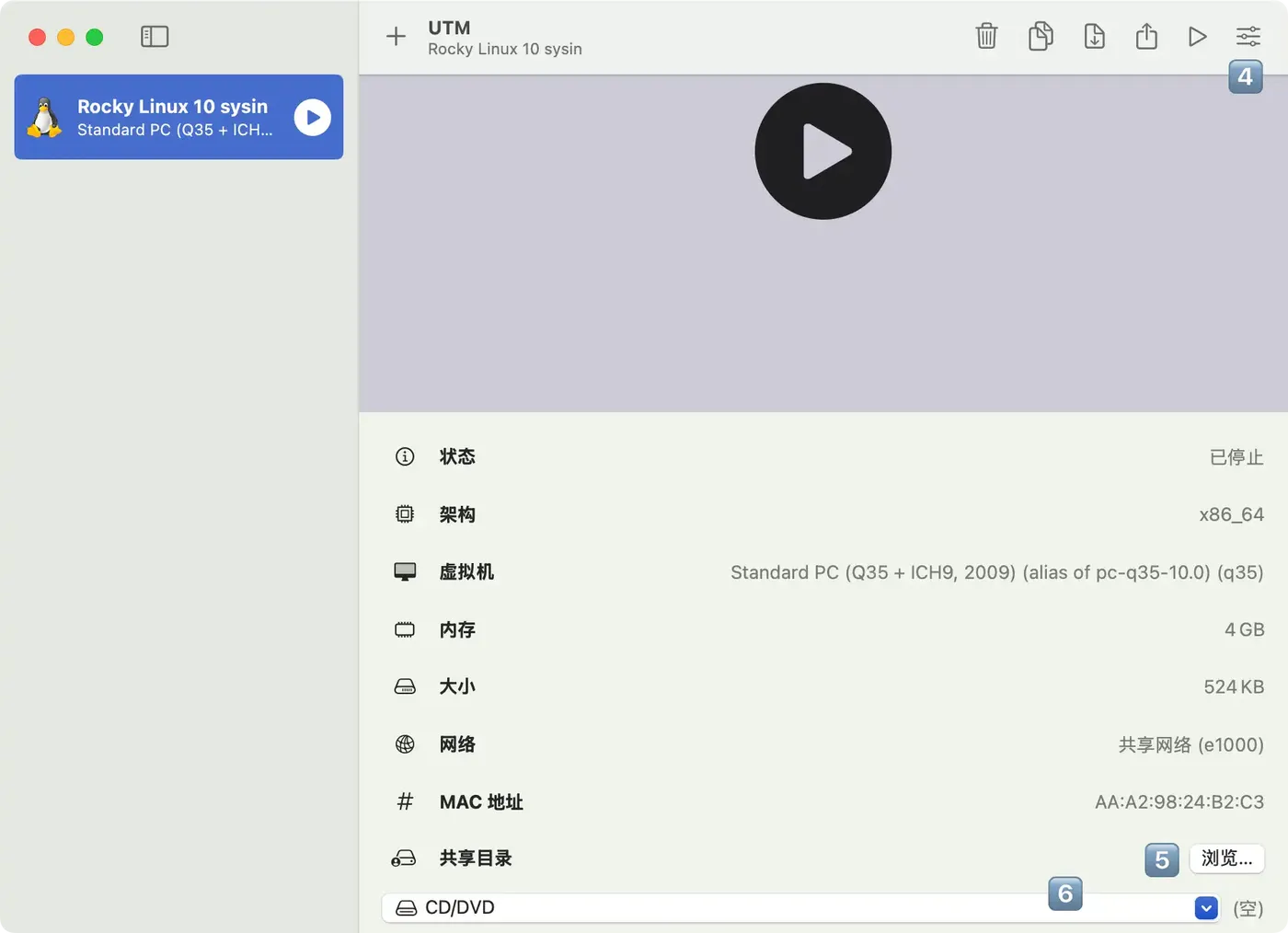
Task: Click the network globe icon beside 网络
Action: tap(405, 744)
